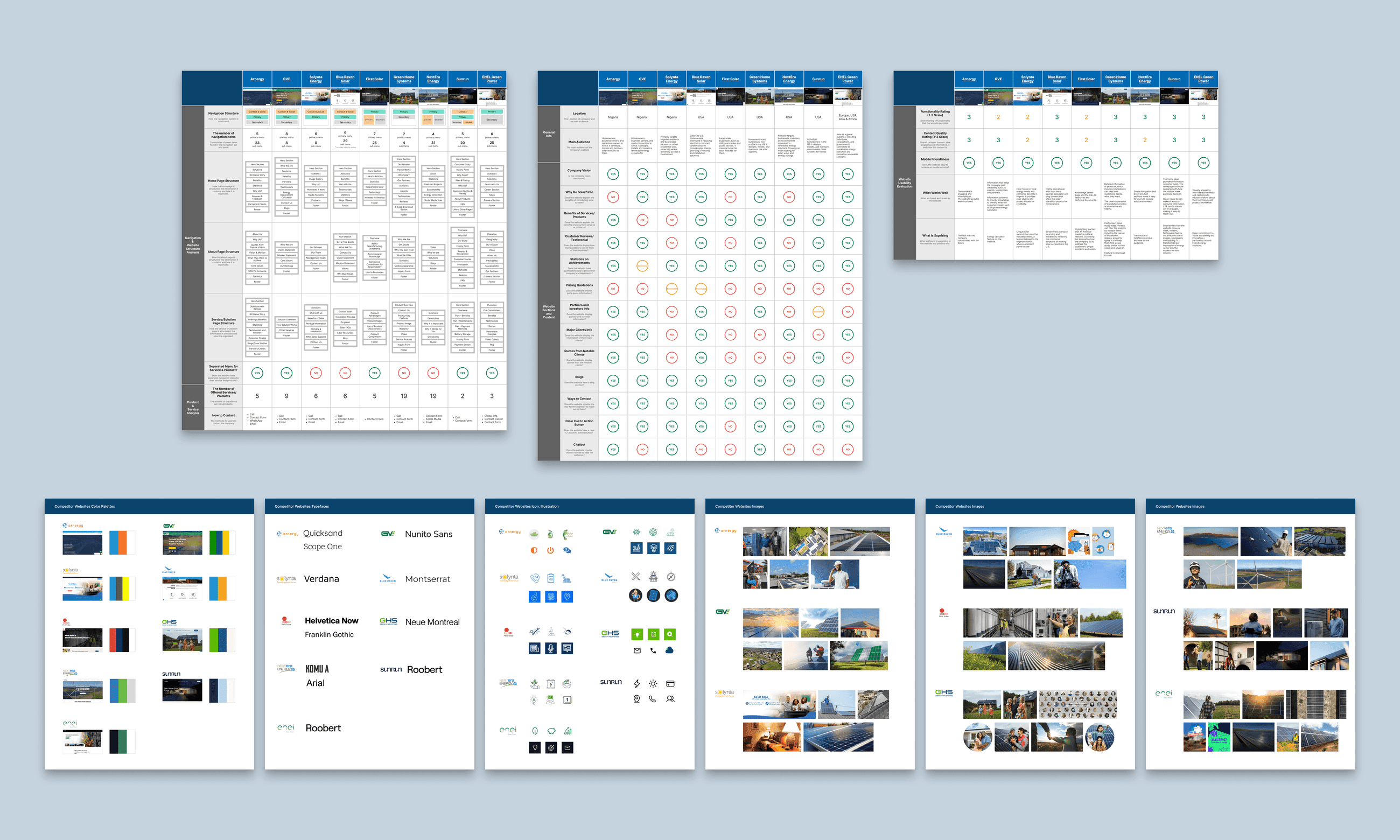Click the Enel dark envelope icon

(567, 748)
